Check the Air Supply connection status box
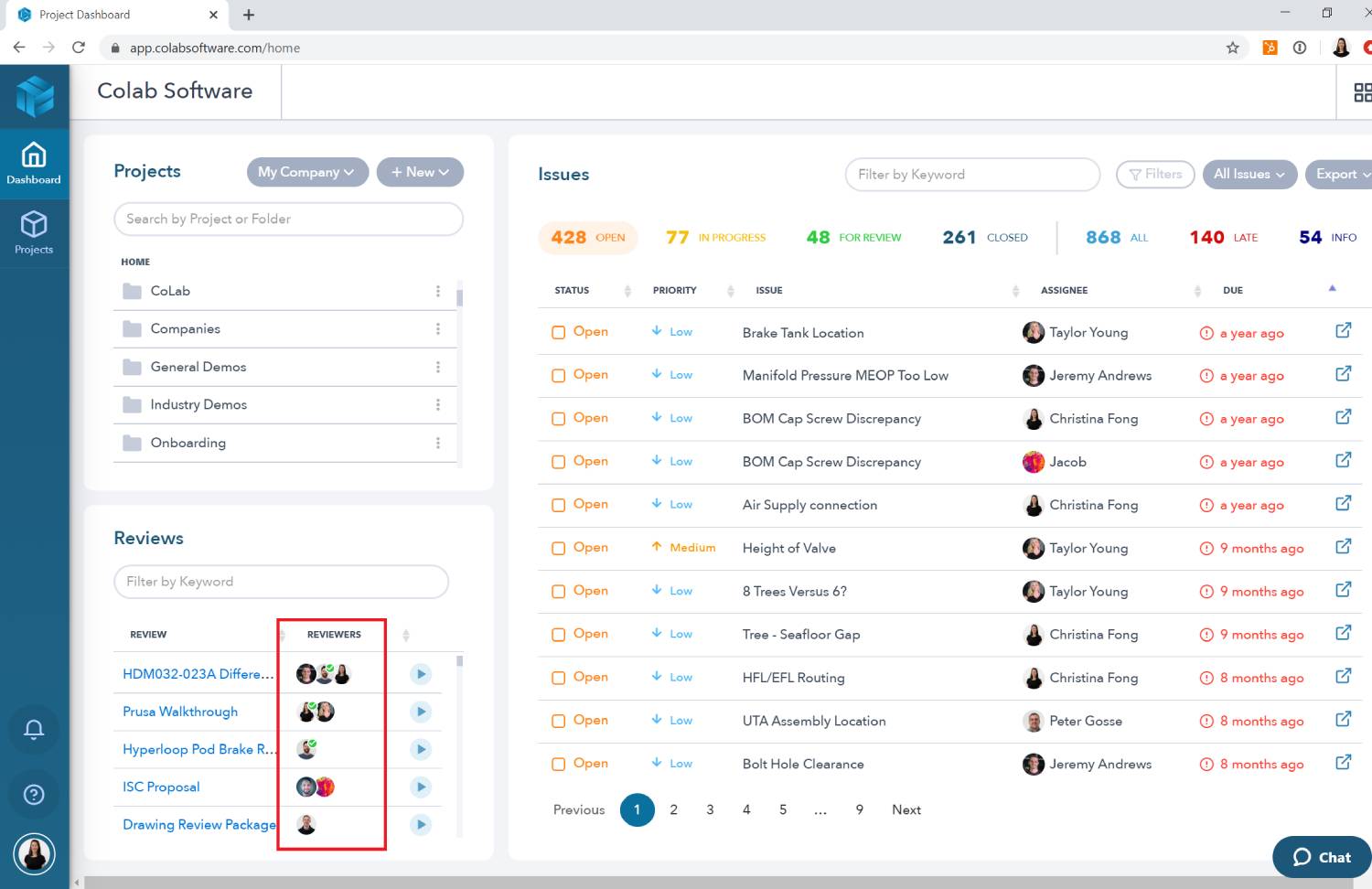 558,505
